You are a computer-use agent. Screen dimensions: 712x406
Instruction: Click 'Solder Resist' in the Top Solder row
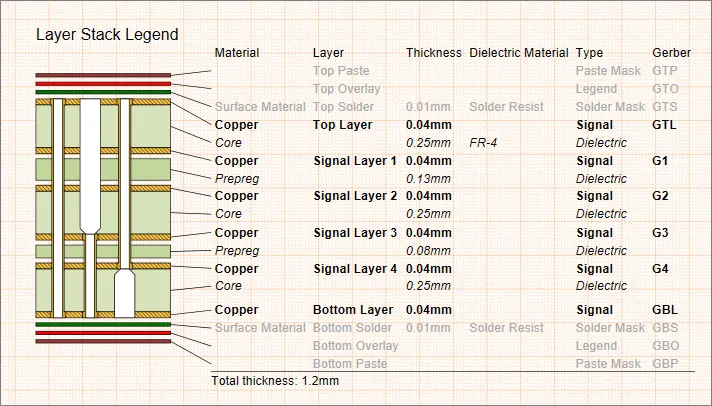[506, 107]
